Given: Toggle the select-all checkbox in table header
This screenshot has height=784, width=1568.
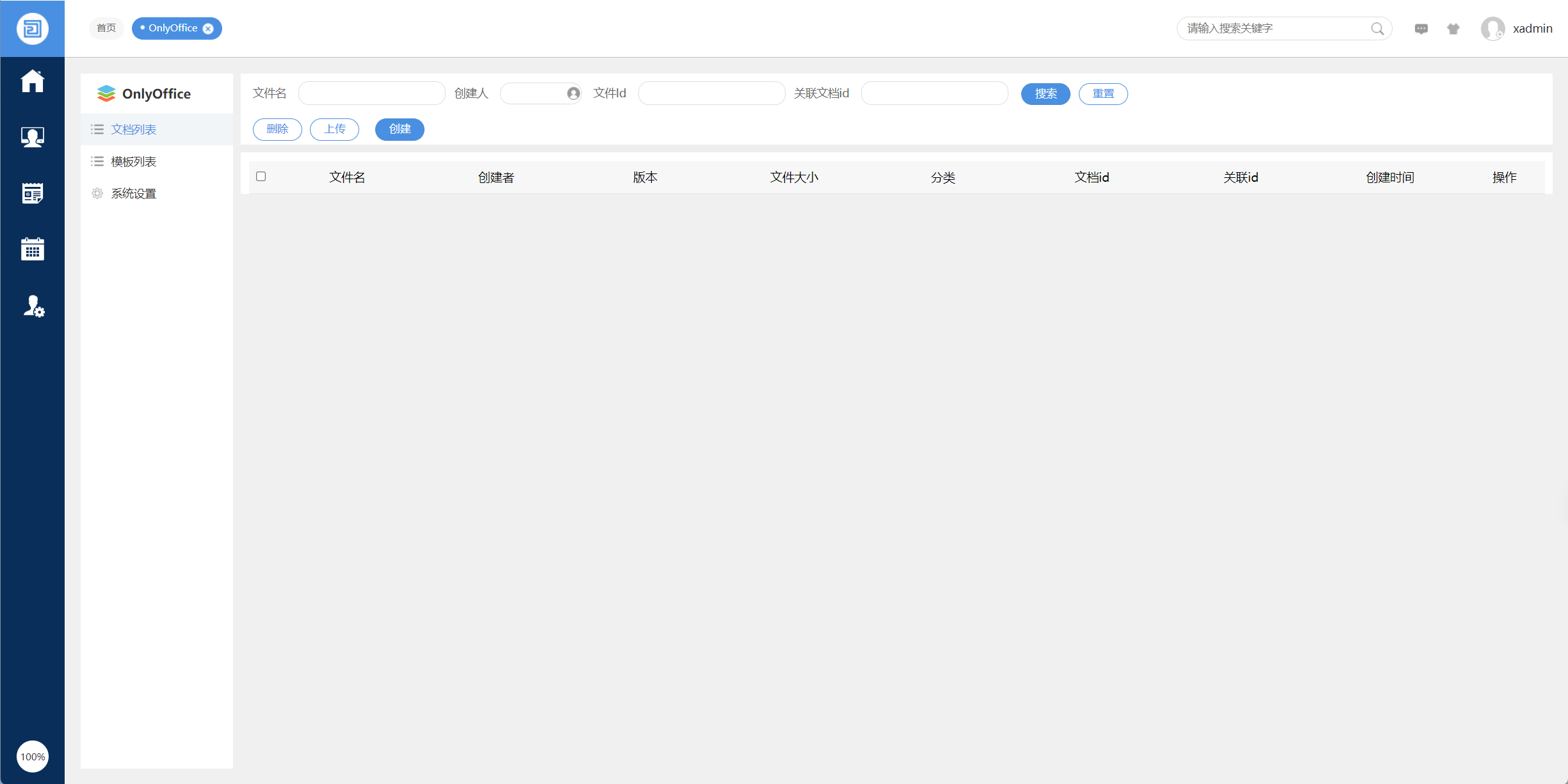Looking at the screenshot, I should (261, 177).
